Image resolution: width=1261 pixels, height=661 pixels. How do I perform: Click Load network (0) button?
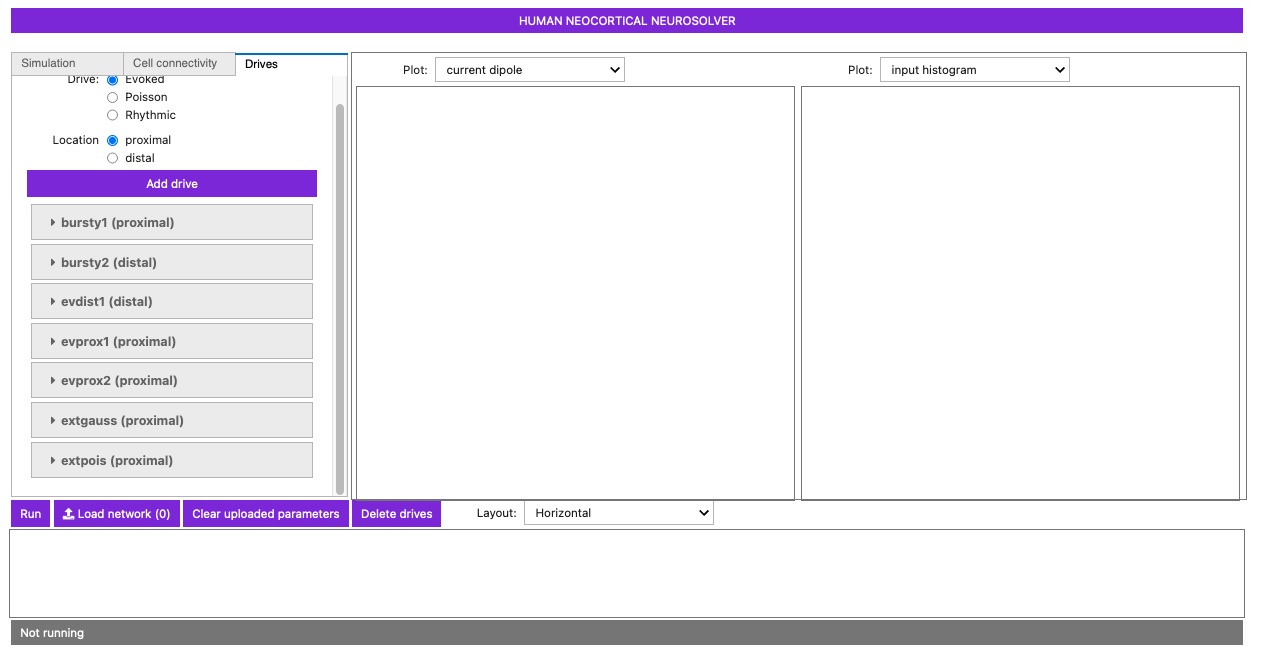pos(117,514)
